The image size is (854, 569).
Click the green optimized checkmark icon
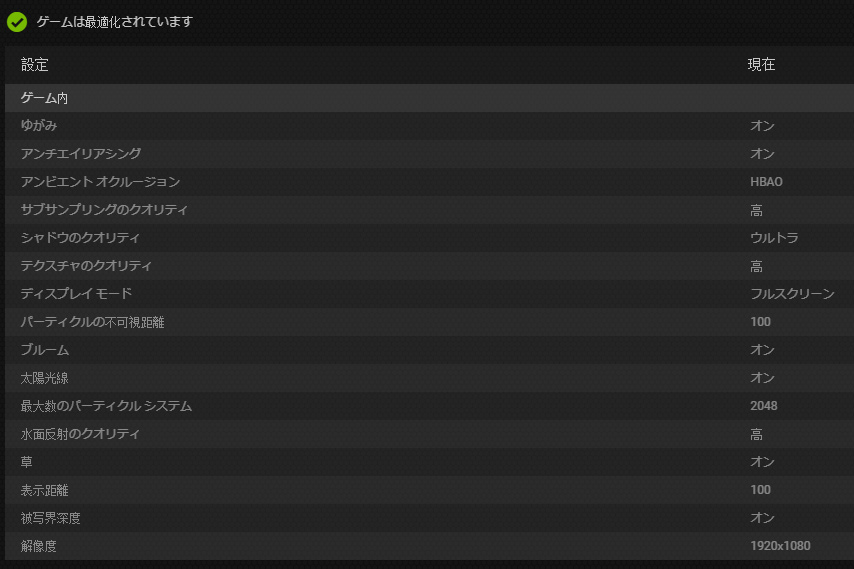pyautogui.click(x=17, y=21)
